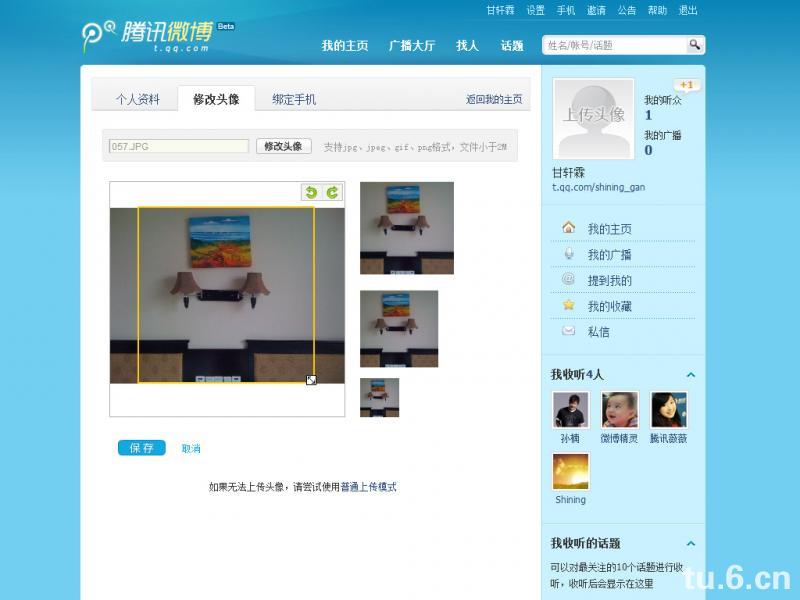Click the microphone icon beside 我的广播
800x600 pixels.
568,254
